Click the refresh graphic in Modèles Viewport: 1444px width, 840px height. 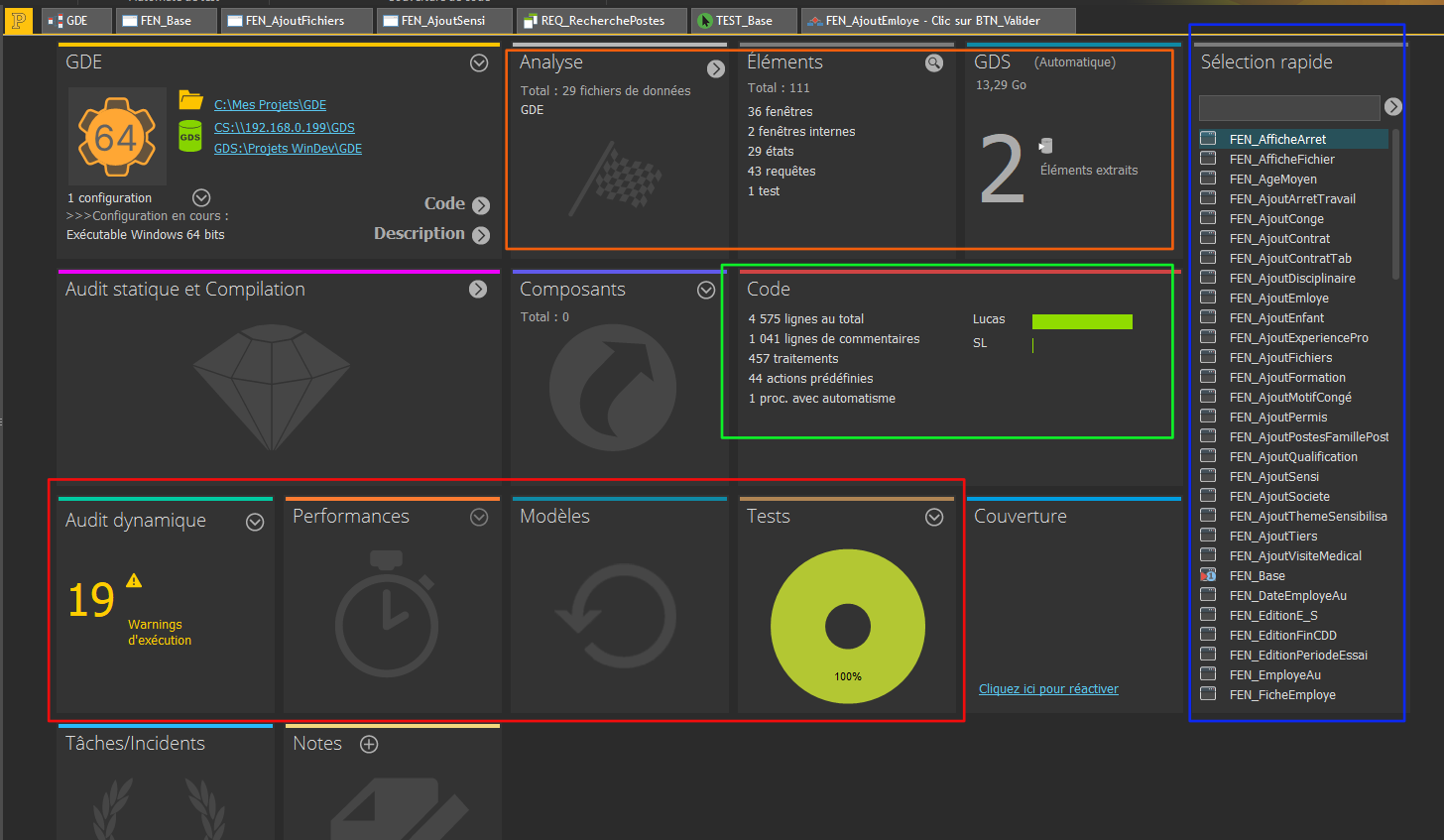tap(616, 614)
